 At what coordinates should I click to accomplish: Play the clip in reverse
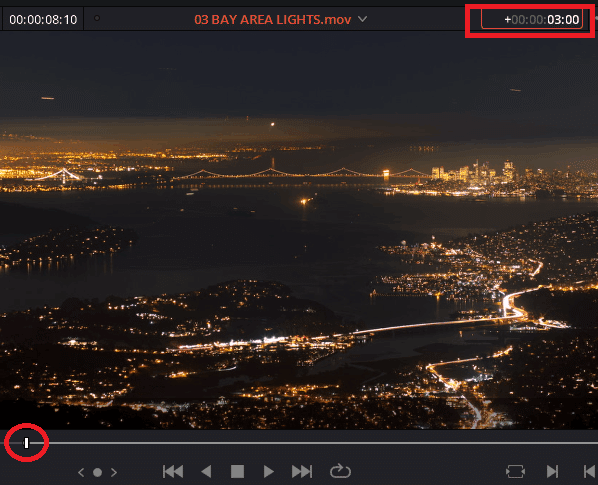pos(206,472)
